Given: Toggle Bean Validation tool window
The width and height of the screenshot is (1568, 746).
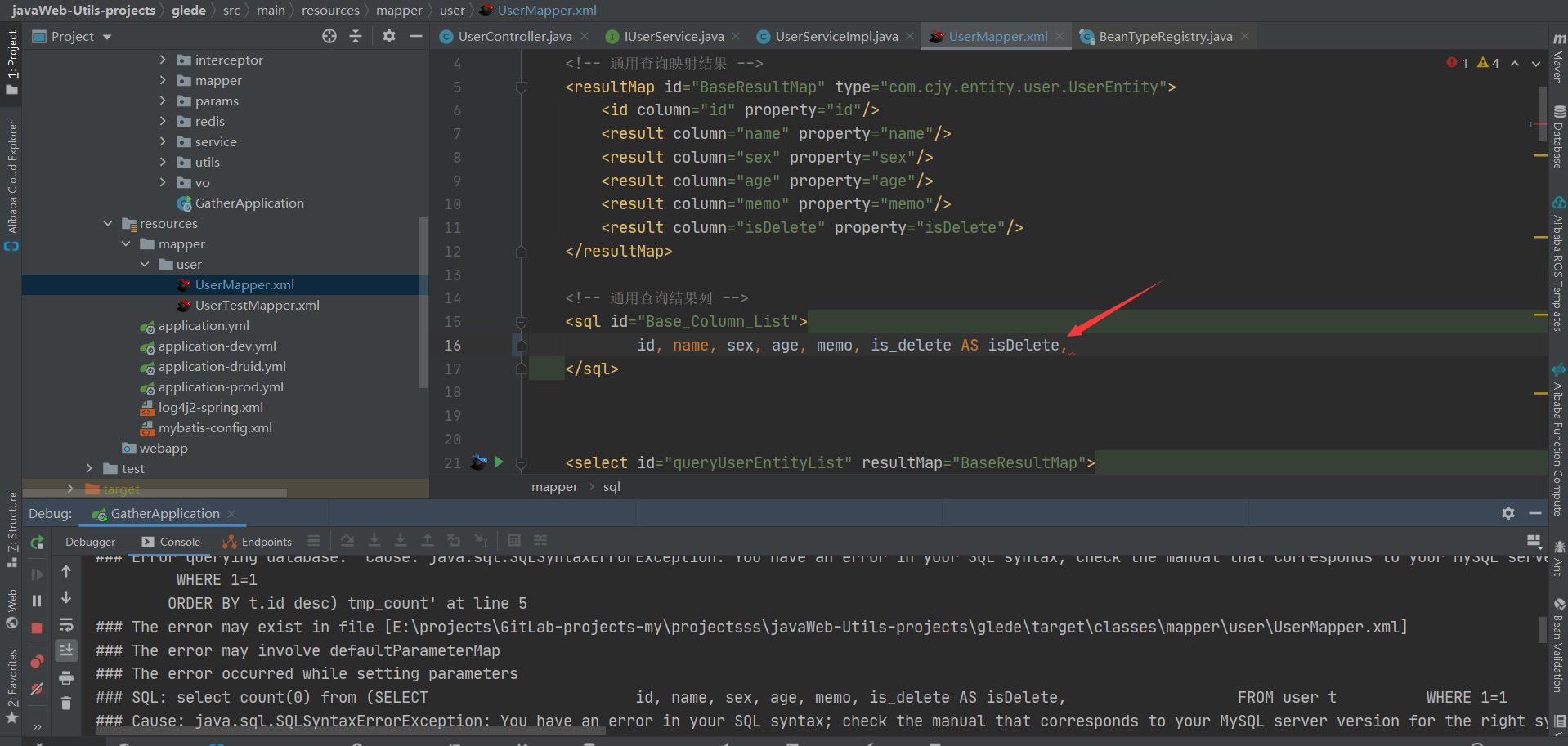Looking at the screenshot, I should coord(1559,645).
